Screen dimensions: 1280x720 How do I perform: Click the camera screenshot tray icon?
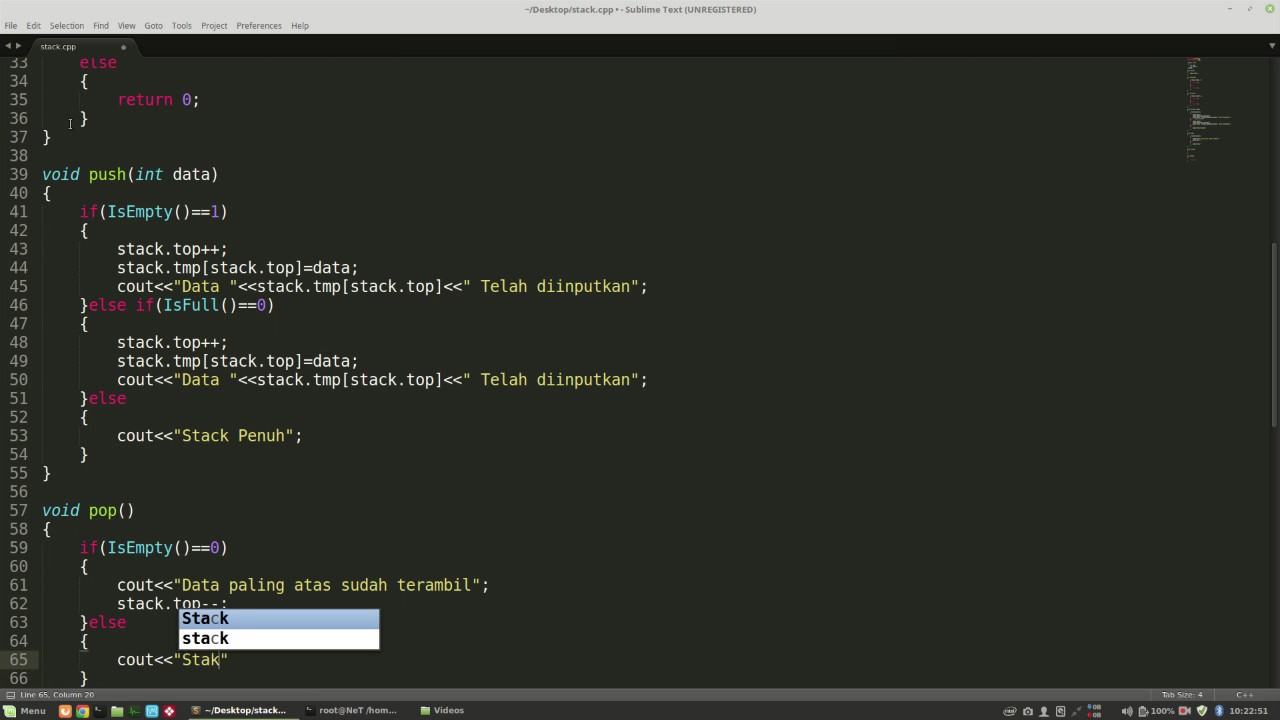(1028, 711)
